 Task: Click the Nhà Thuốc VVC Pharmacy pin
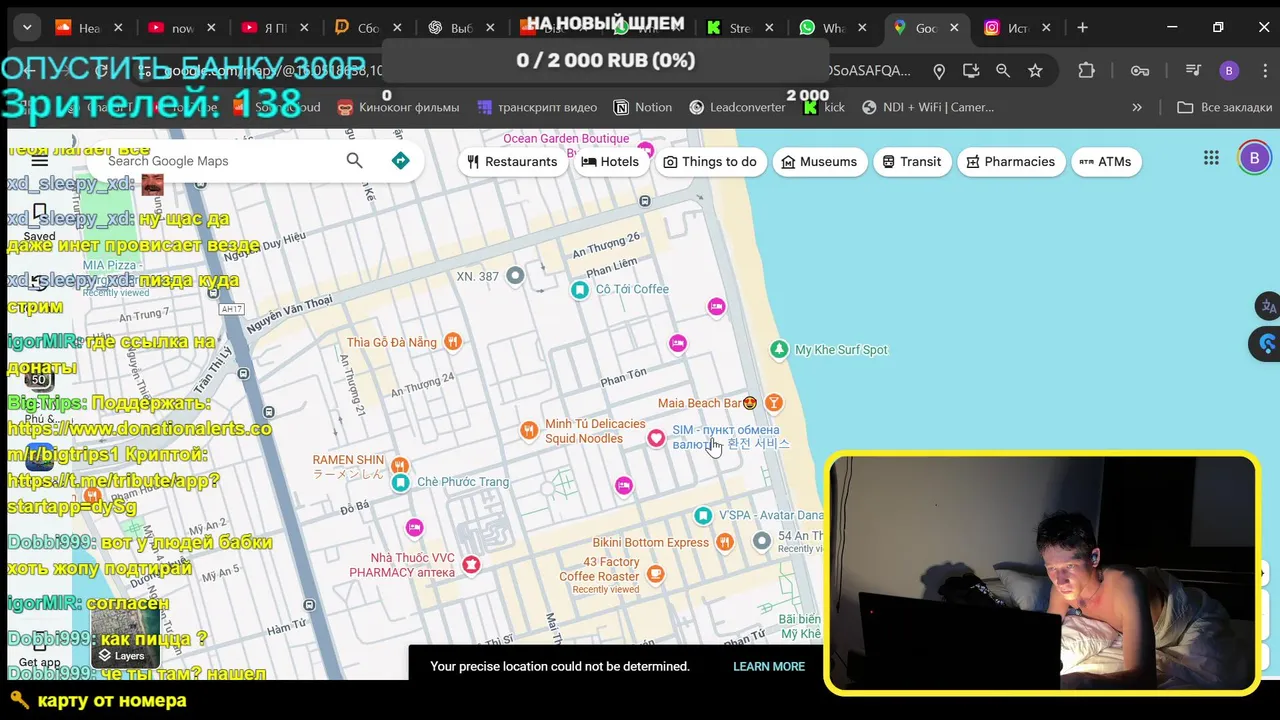point(471,565)
